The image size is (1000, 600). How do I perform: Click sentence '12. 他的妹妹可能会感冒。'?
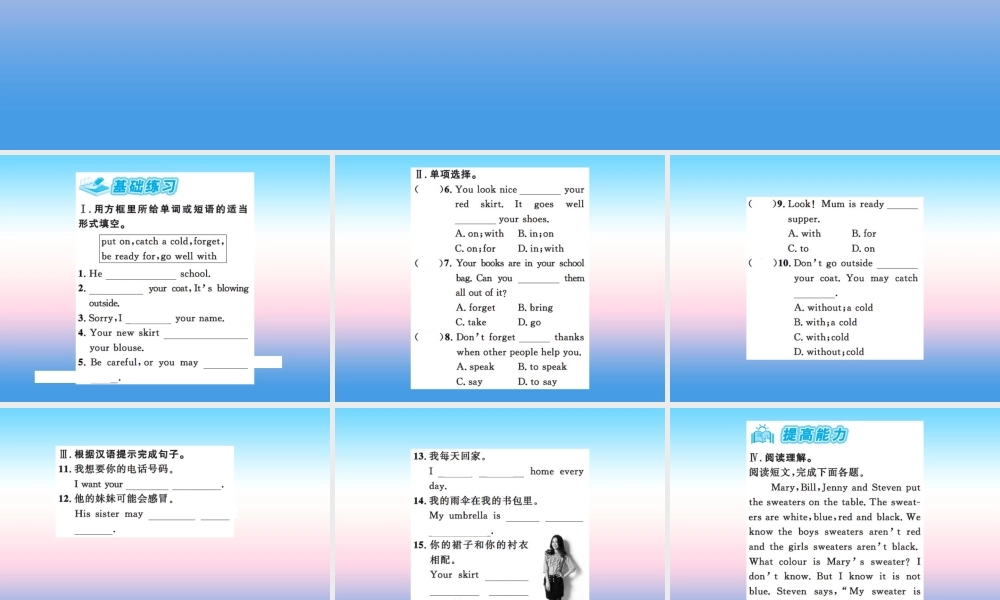pyautogui.click(x=117, y=499)
